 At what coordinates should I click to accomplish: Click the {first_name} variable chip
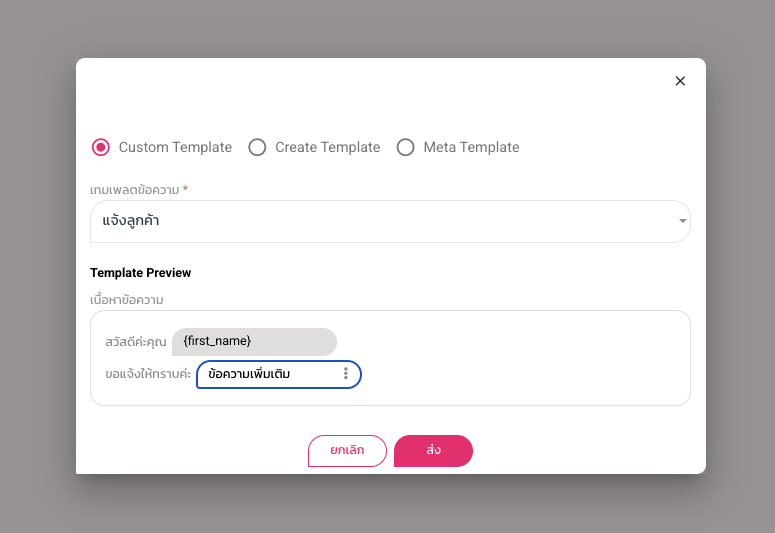(254, 342)
